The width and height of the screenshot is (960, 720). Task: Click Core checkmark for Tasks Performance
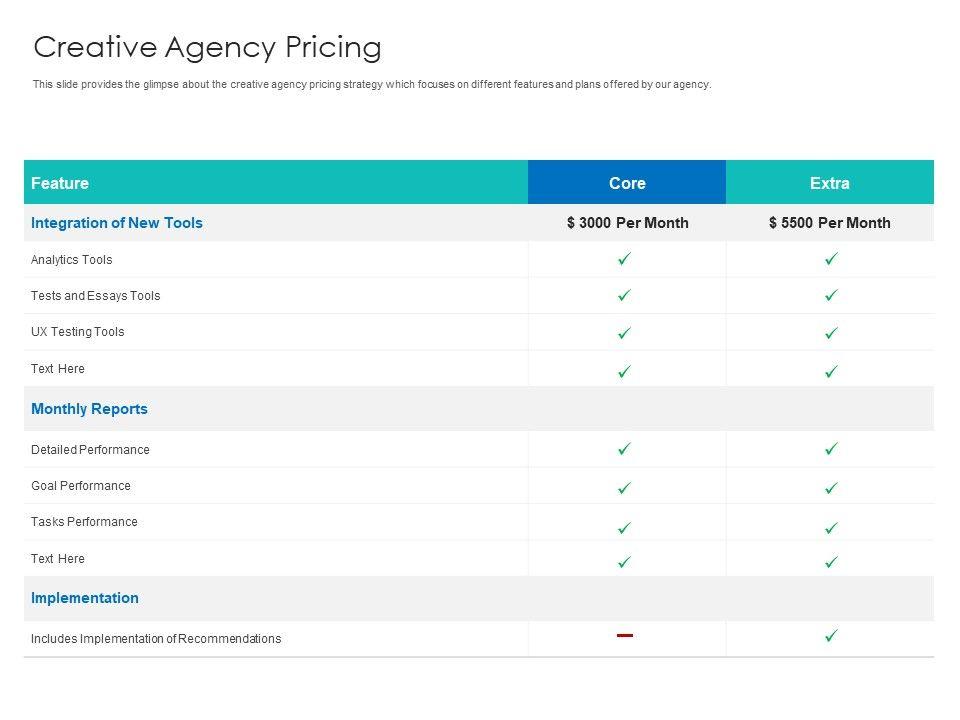coord(624,526)
